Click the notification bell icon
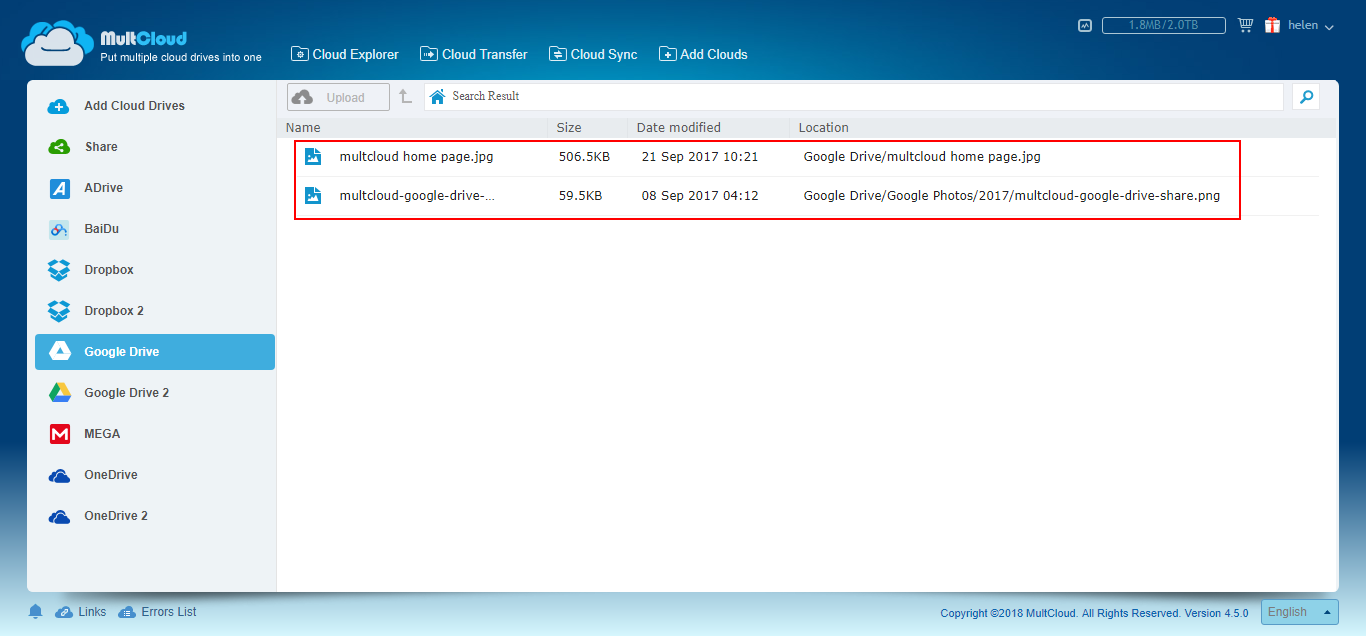Image resolution: width=1366 pixels, height=637 pixels. (x=35, y=612)
